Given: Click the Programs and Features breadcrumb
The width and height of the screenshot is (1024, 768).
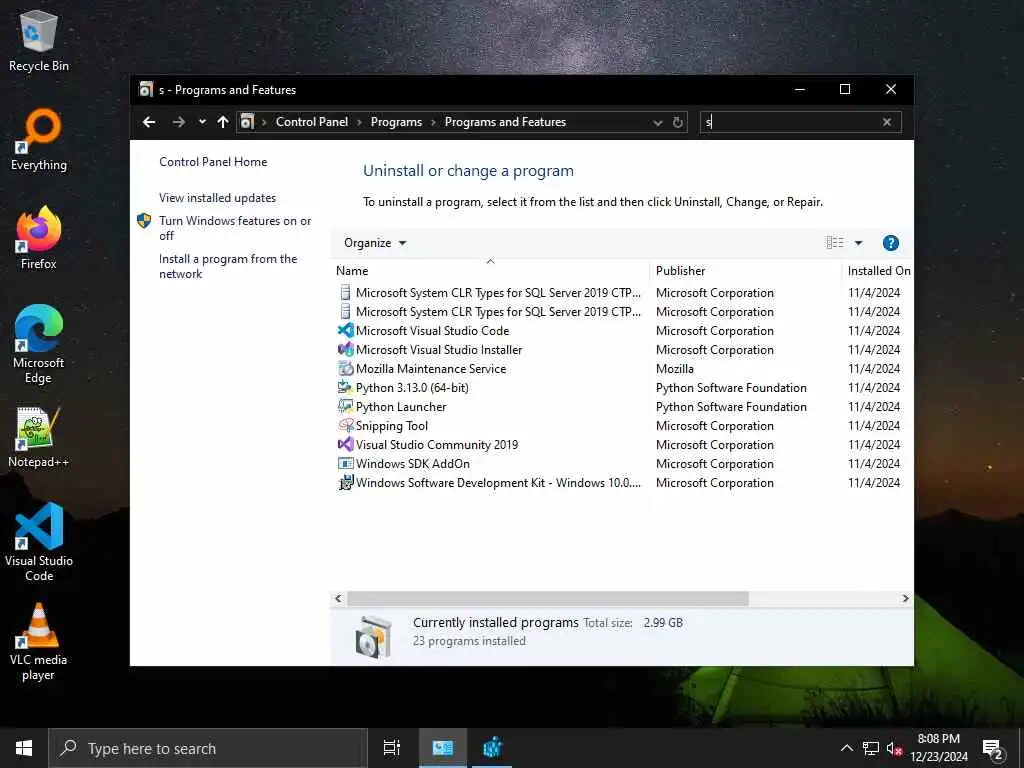Looking at the screenshot, I should pyautogui.click(x=505, y=122).
